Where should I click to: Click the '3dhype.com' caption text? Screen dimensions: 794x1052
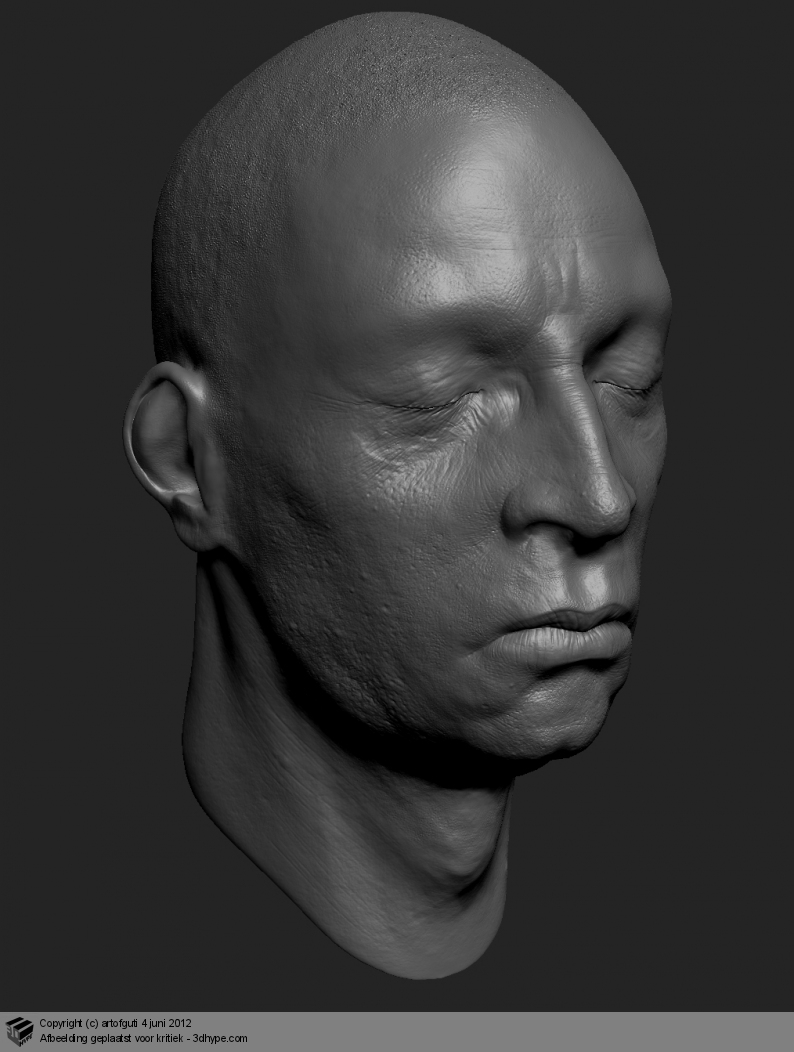pyautogui.click(x=220, y=1039)
